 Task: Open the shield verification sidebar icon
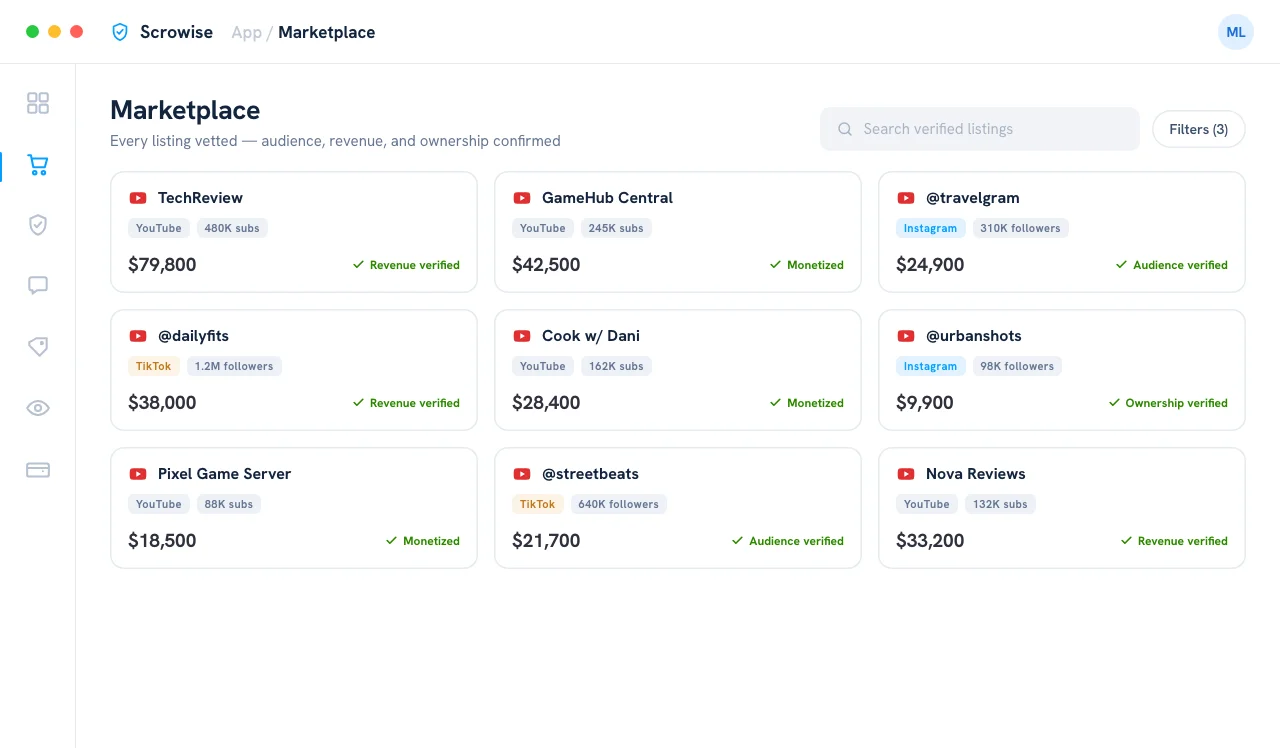38,225
